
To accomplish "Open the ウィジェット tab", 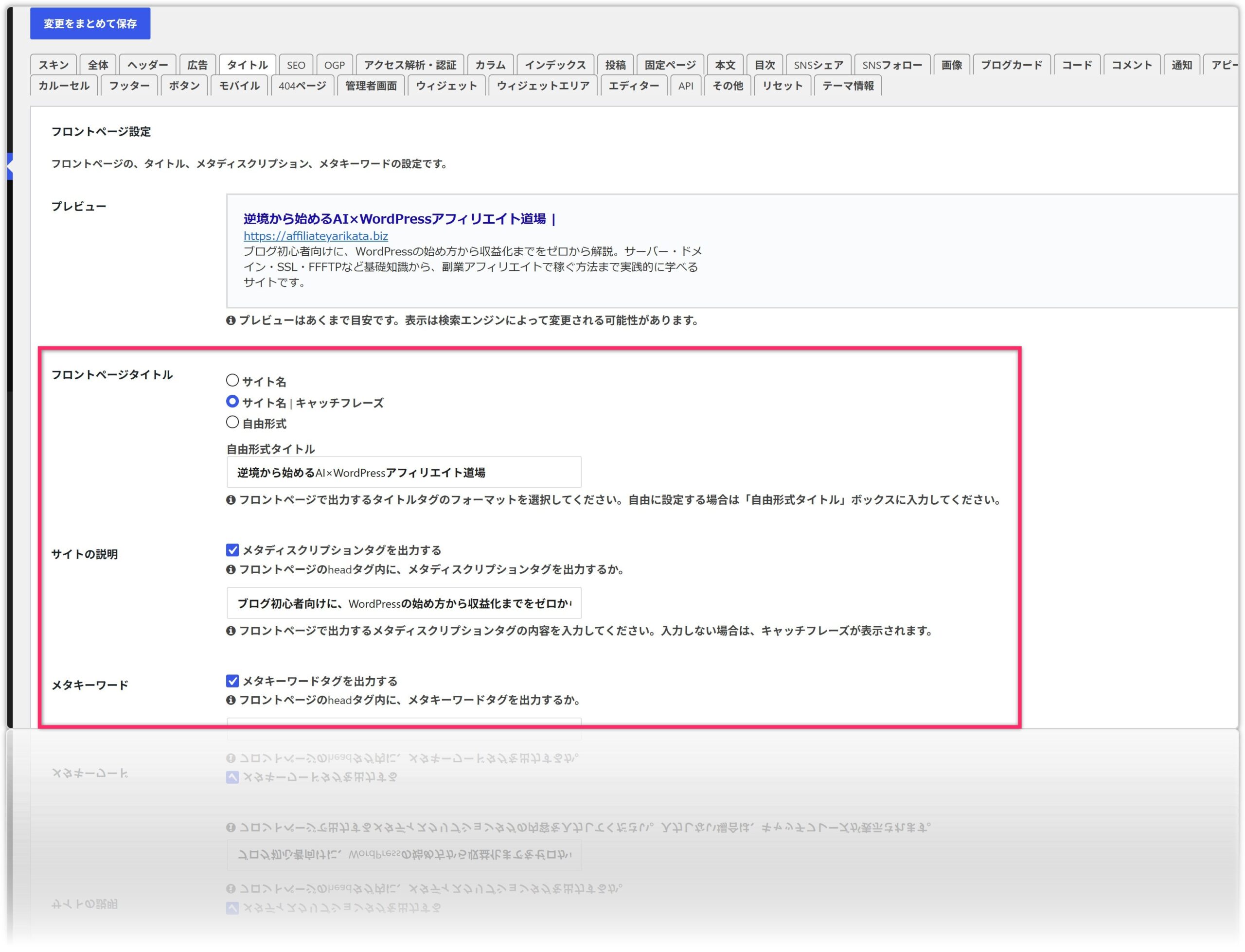I will click(x=446, y=86).
